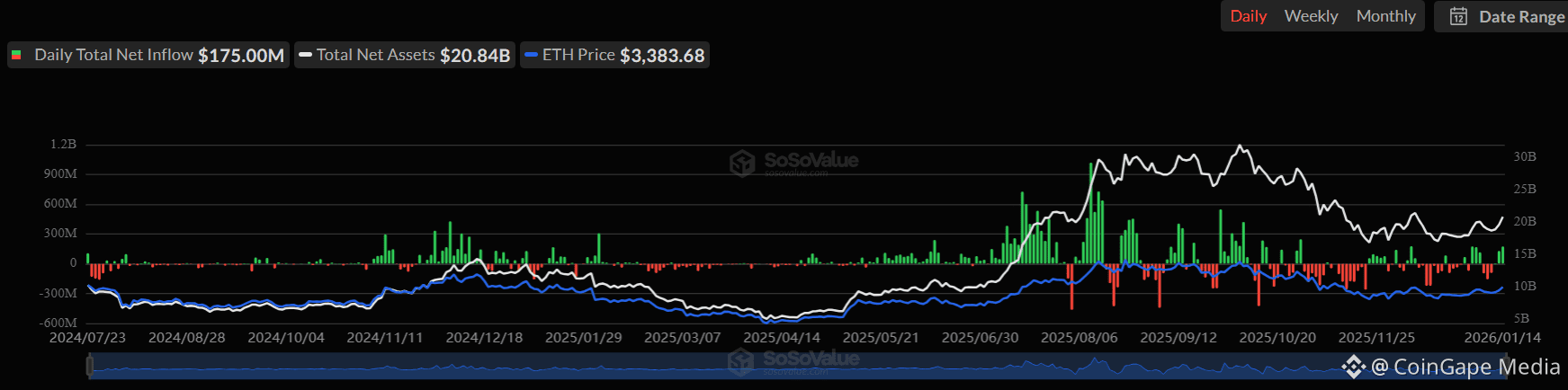Switch to the Weekly view tab
The height and width of the screenshot is (390, 1568).
click(x=1311, y=16)
